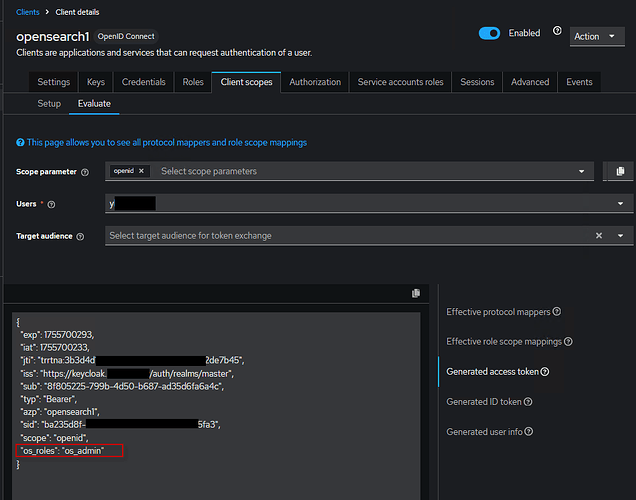Viewport: 636px width, 500px height.
Task: Open the Authorization tab
Action: click(x=315, y=82)
